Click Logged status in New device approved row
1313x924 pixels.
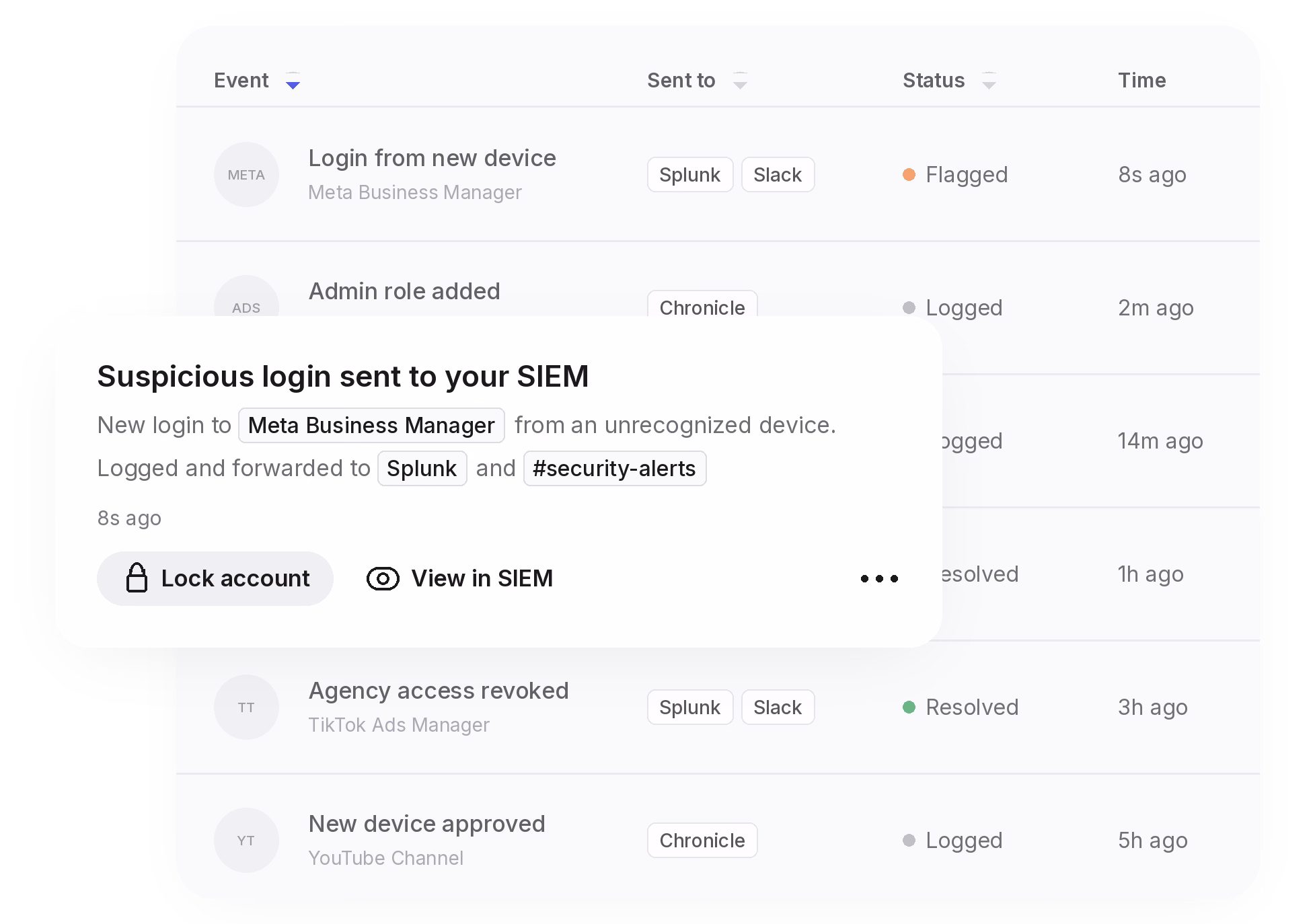(x=952, y=841)
